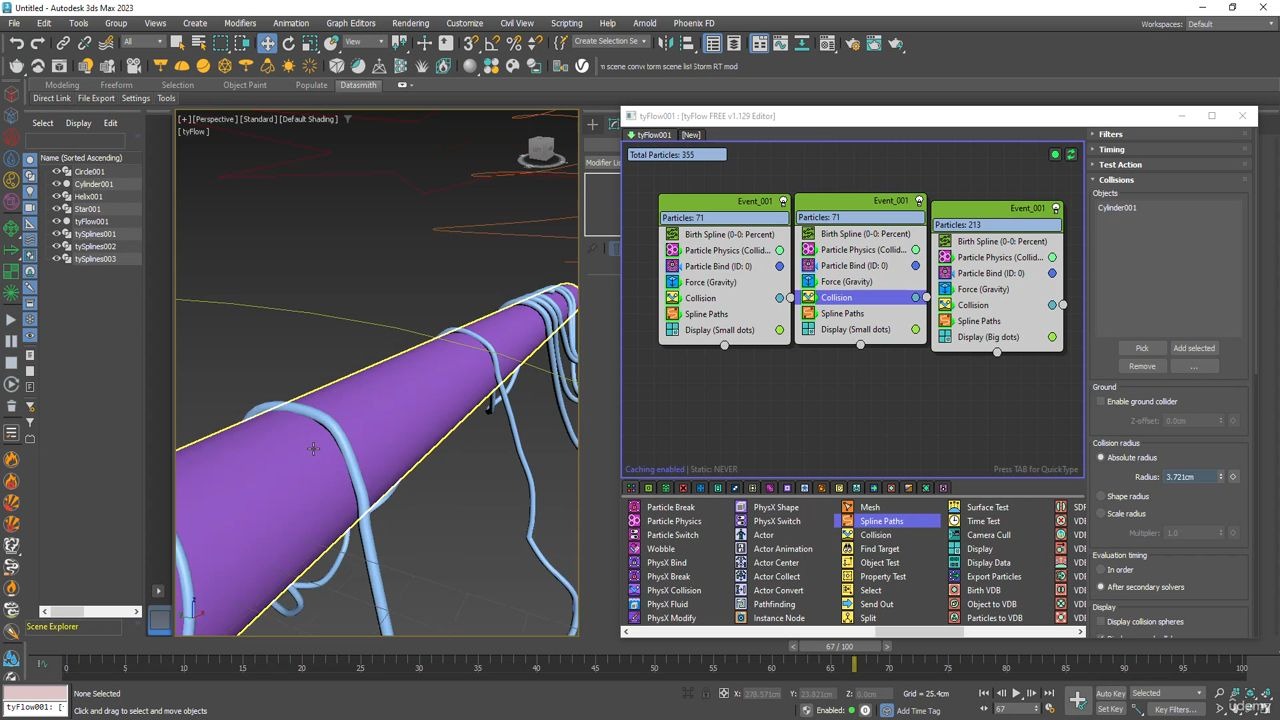This screenshot has height=720, width=1280.
Task: Click the Radius value field
Action: click(1190, 477)
